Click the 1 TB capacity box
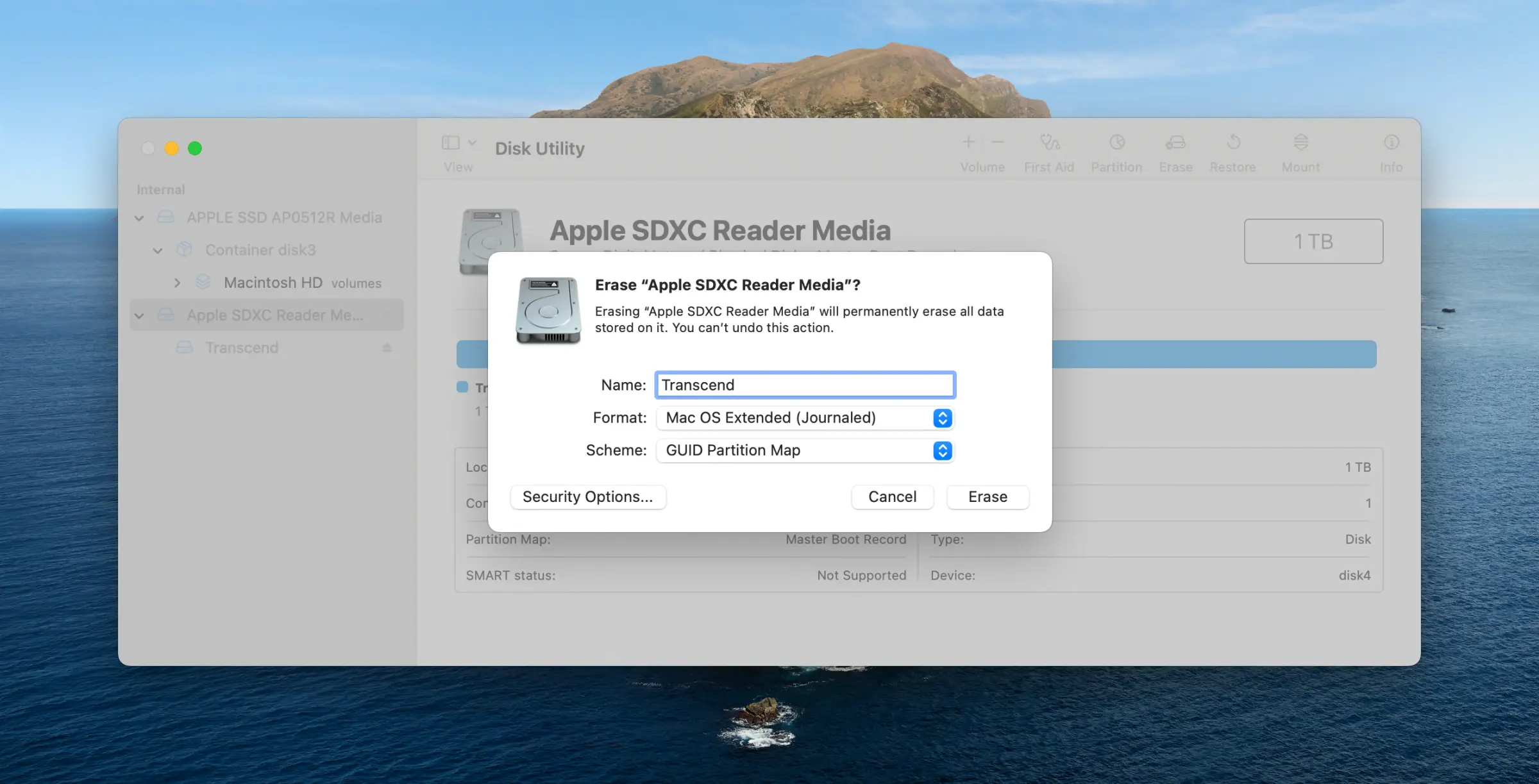This screenshot has width=1539, height=784. pyautogui.click(x=1313, y=241)
